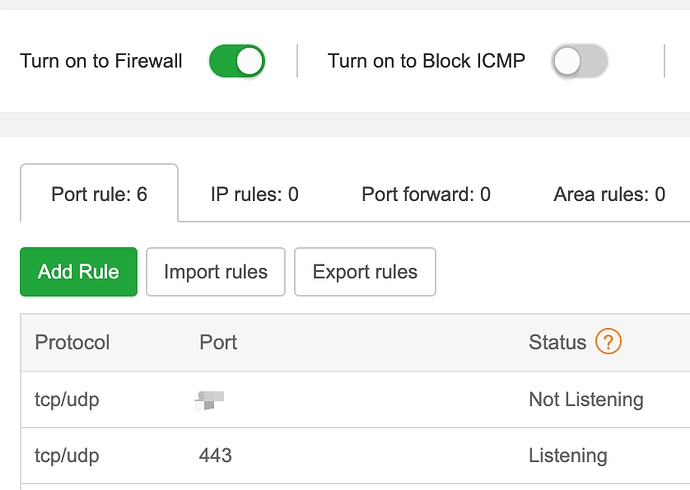
Task: Click the Import rules button
Action: pos(216,272)
